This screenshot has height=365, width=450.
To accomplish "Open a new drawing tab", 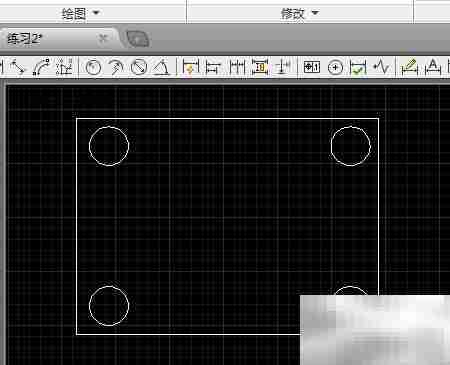I will click(x=137, y=39).
